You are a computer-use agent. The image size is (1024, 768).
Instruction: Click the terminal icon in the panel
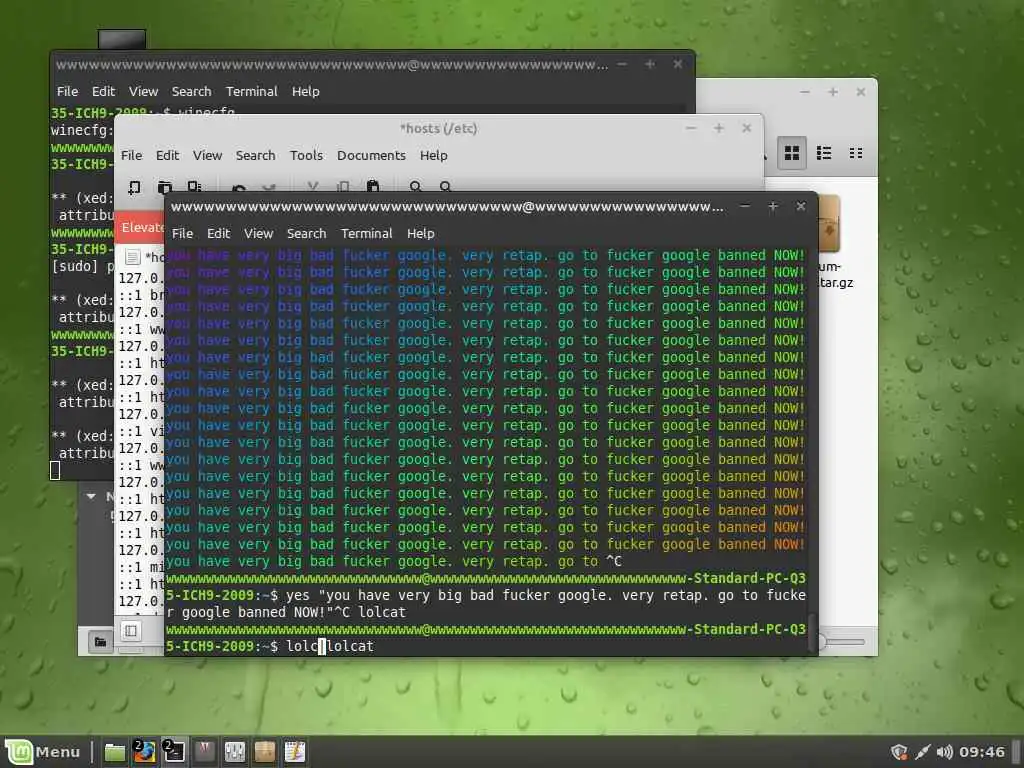[174, 752]
